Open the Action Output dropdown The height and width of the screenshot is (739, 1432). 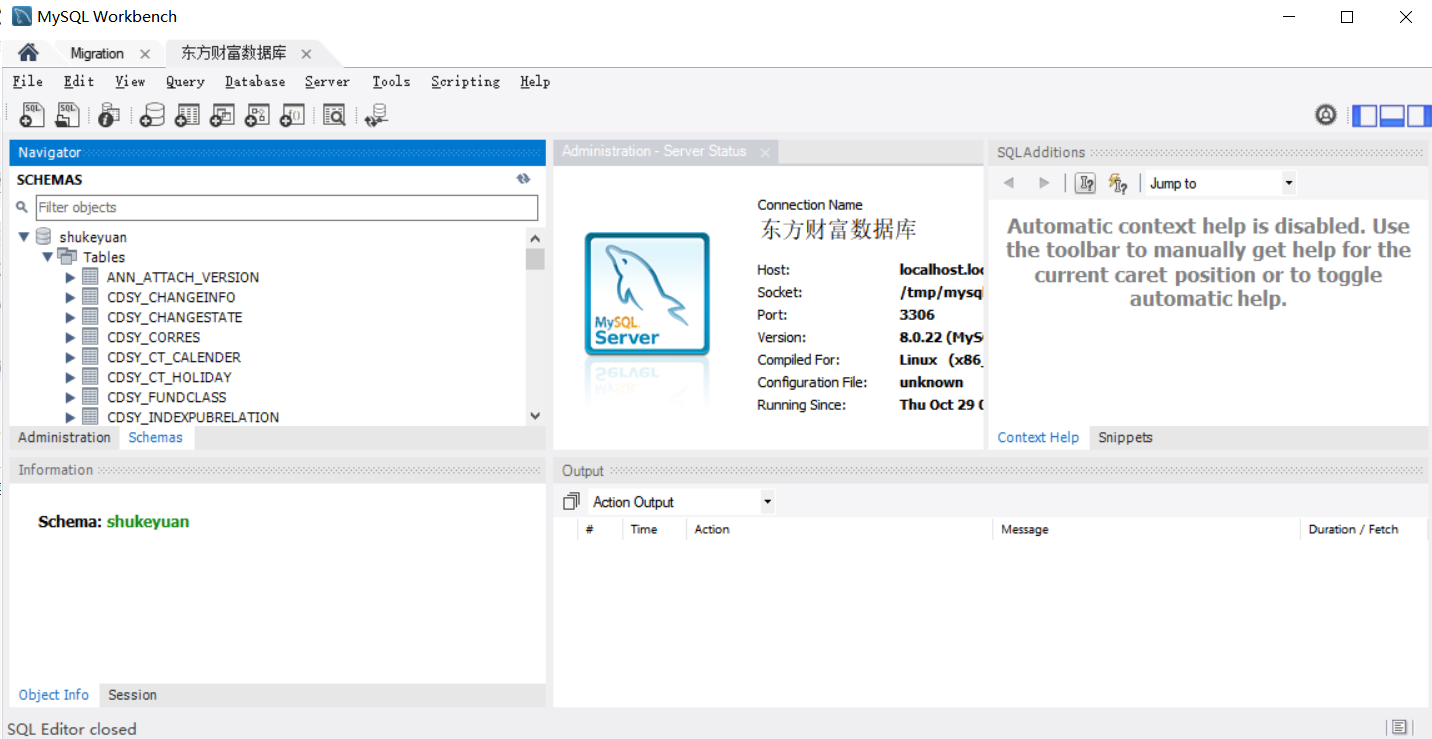[x=767, y=502]
